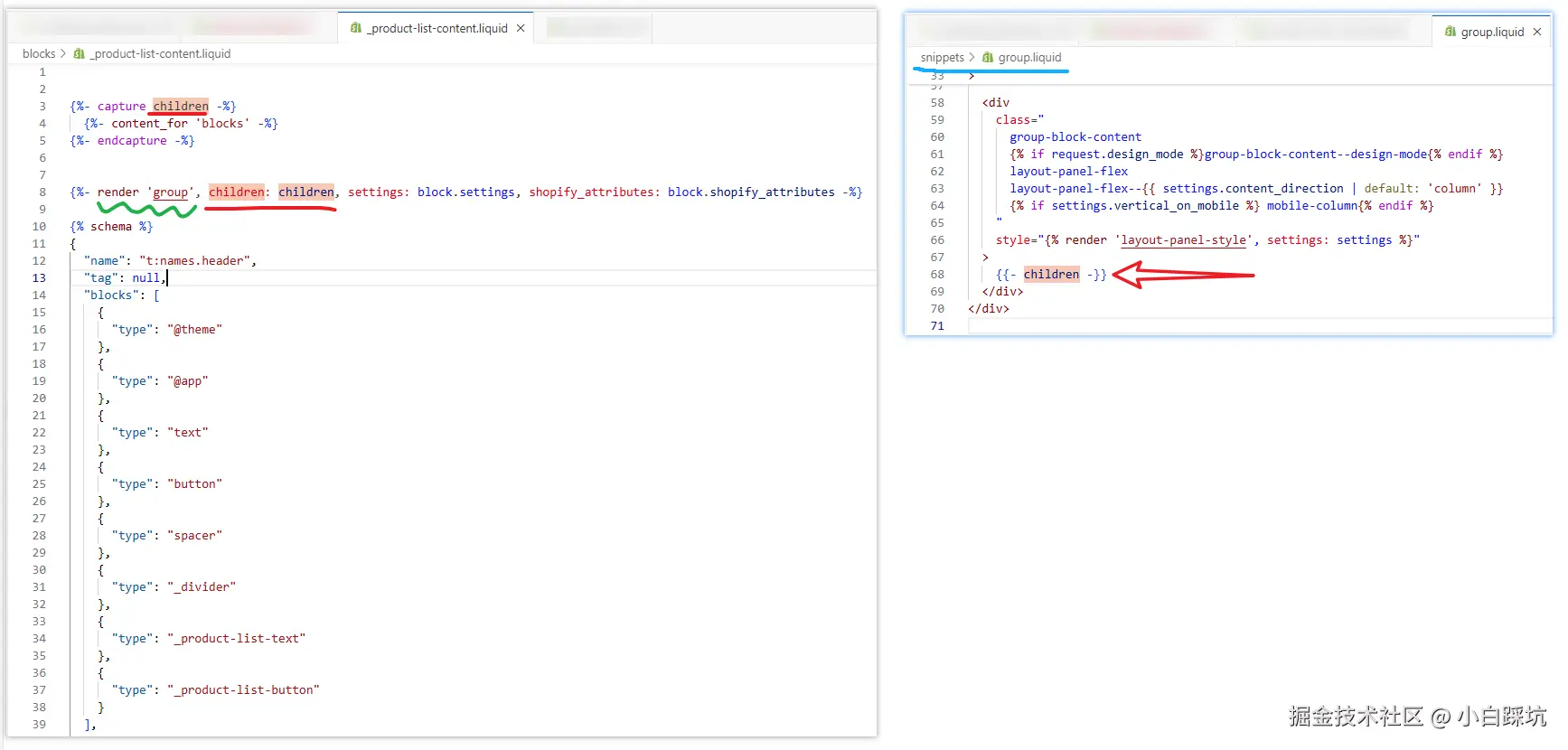Click the Shopify icon on group.liquid tab
The image size is (1568, 750).
[x=1451, y=32]
